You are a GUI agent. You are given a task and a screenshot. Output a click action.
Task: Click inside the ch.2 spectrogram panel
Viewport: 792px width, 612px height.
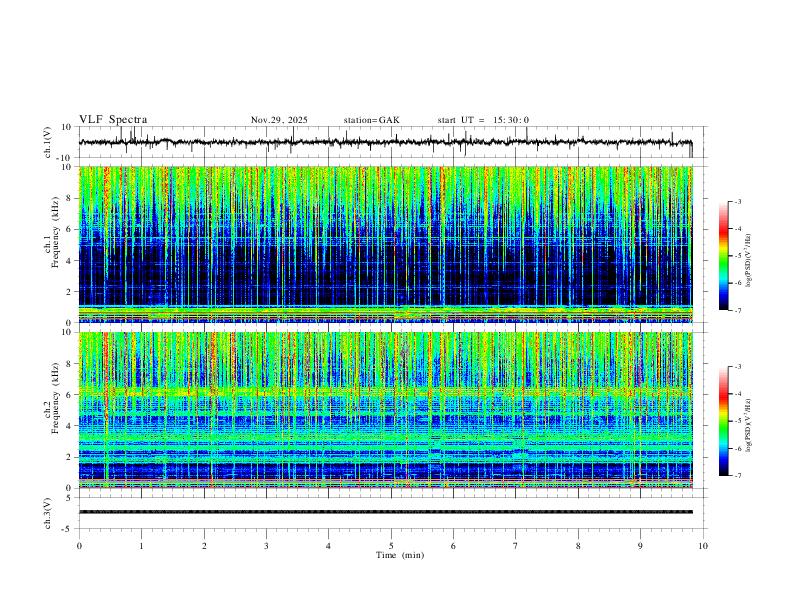pyautogui.click(x=386, y=410)
